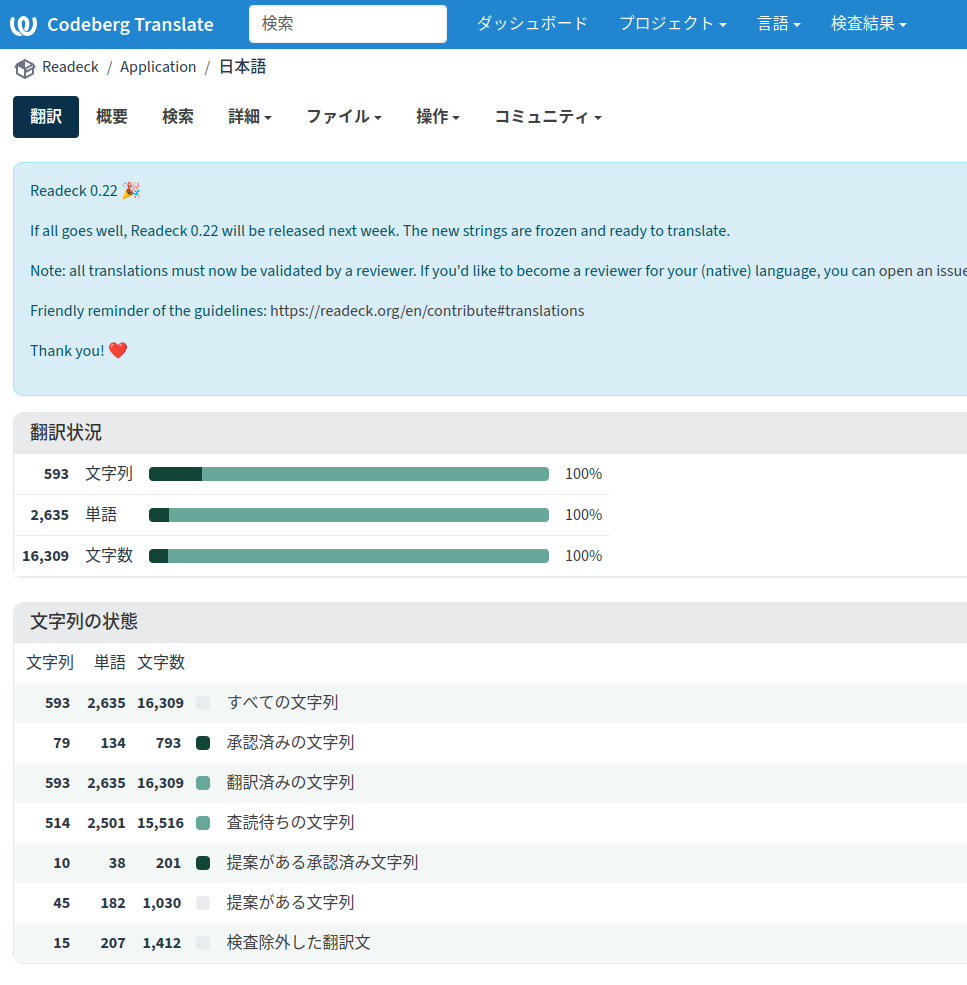Click the Codeberg Translate logo icon
Viewport: 967px width, 985px height.
(x=24, y=24)
